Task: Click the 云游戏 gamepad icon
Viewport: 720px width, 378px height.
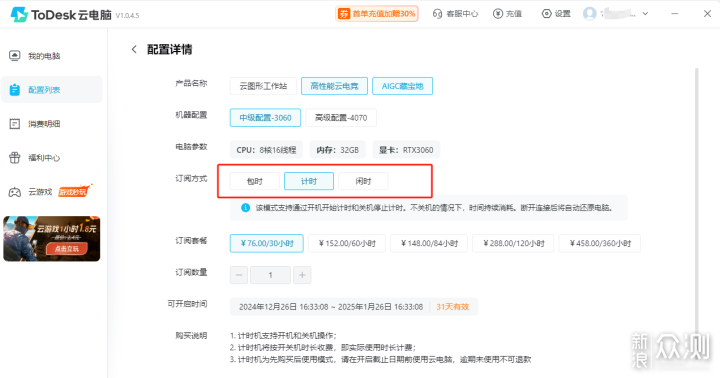Action: pos(15,192)
